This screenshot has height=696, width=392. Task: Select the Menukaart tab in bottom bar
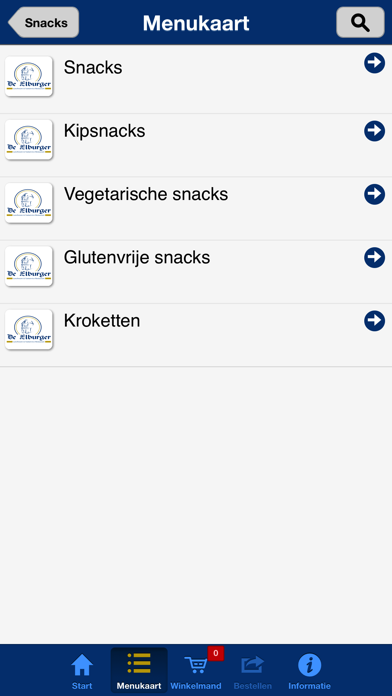(x=139, y=670)
